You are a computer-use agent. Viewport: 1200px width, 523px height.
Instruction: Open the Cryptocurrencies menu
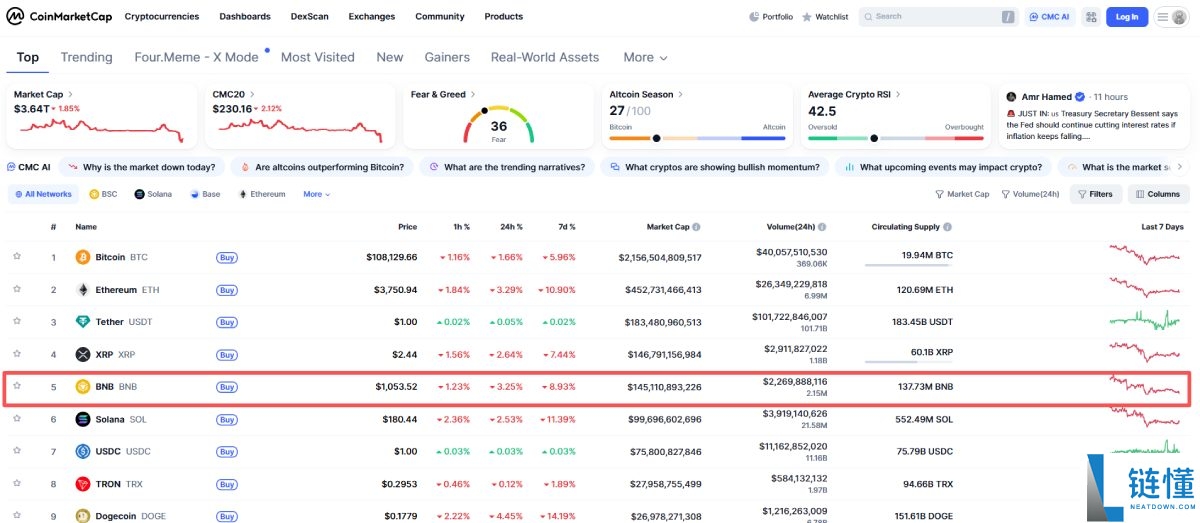(x=162, y=17)
